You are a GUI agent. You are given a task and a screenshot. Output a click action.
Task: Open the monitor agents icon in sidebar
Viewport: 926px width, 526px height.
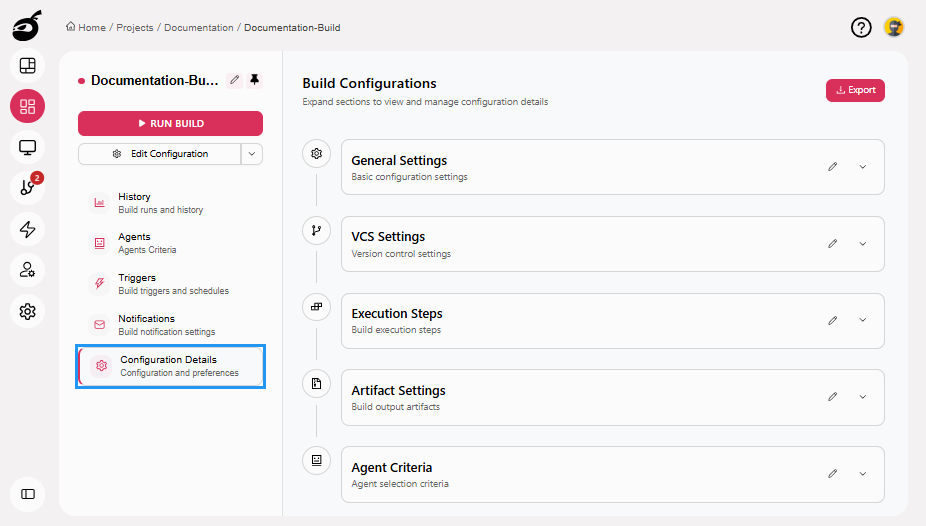click(x=28, y=147)
